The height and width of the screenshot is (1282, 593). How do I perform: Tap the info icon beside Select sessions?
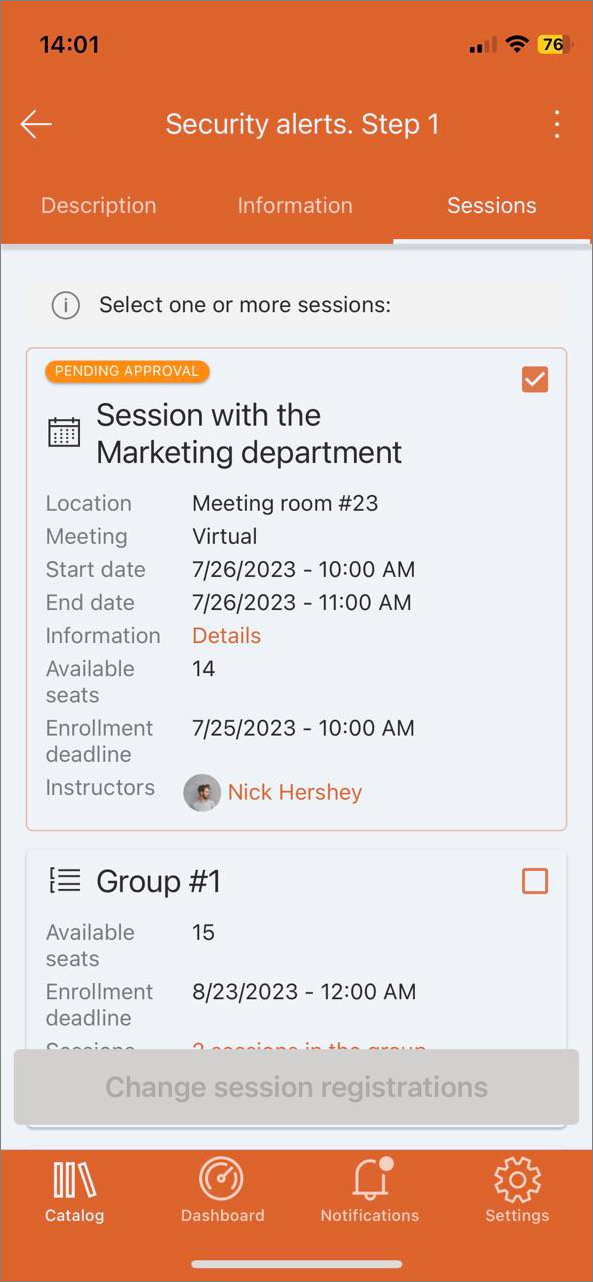(66, 305)
